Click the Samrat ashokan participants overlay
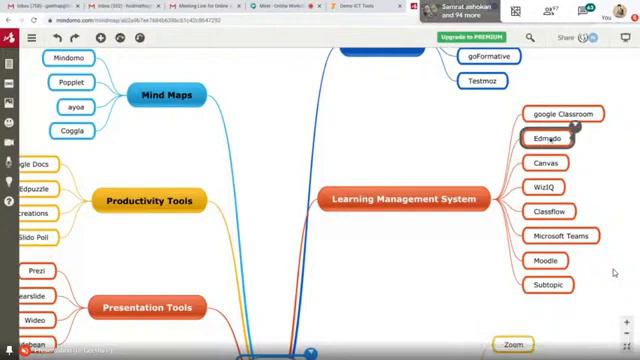Viewport: 640px width, 360px height. (x=460, y=11)
